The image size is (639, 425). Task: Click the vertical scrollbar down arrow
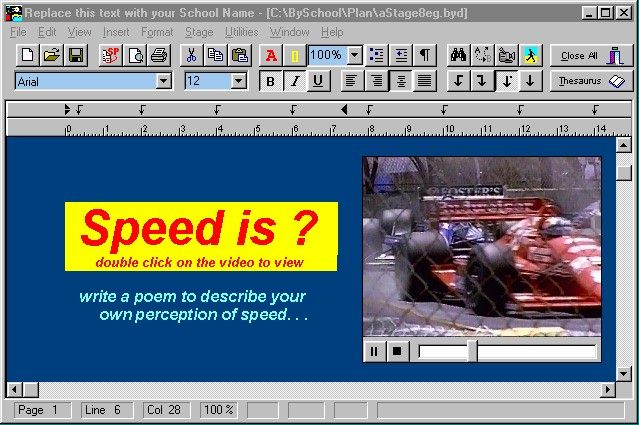(624, 373)
